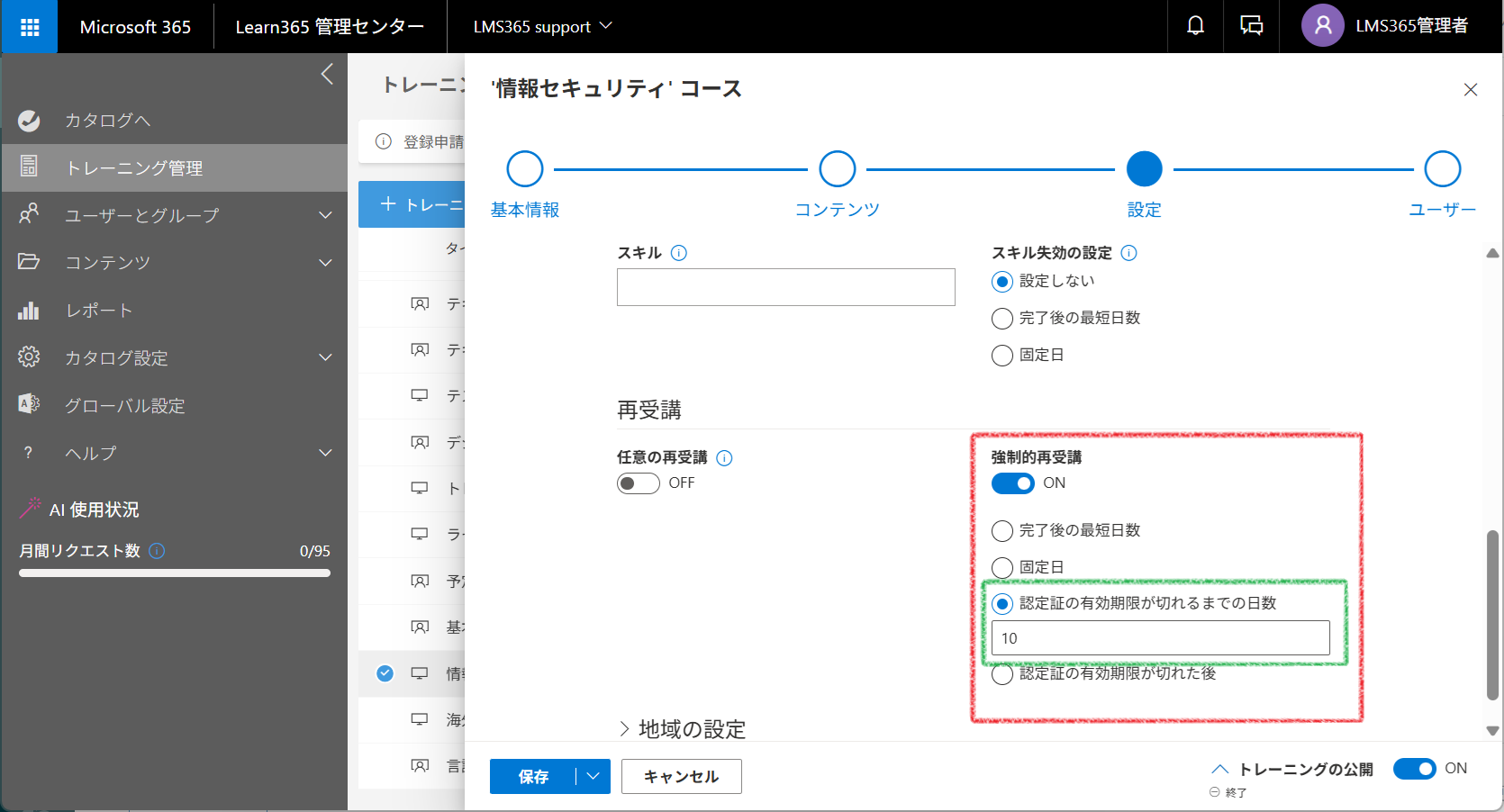Select 設定しない under スキル失効の設定
The image size is (1504, 812).
click(1002, 282)
